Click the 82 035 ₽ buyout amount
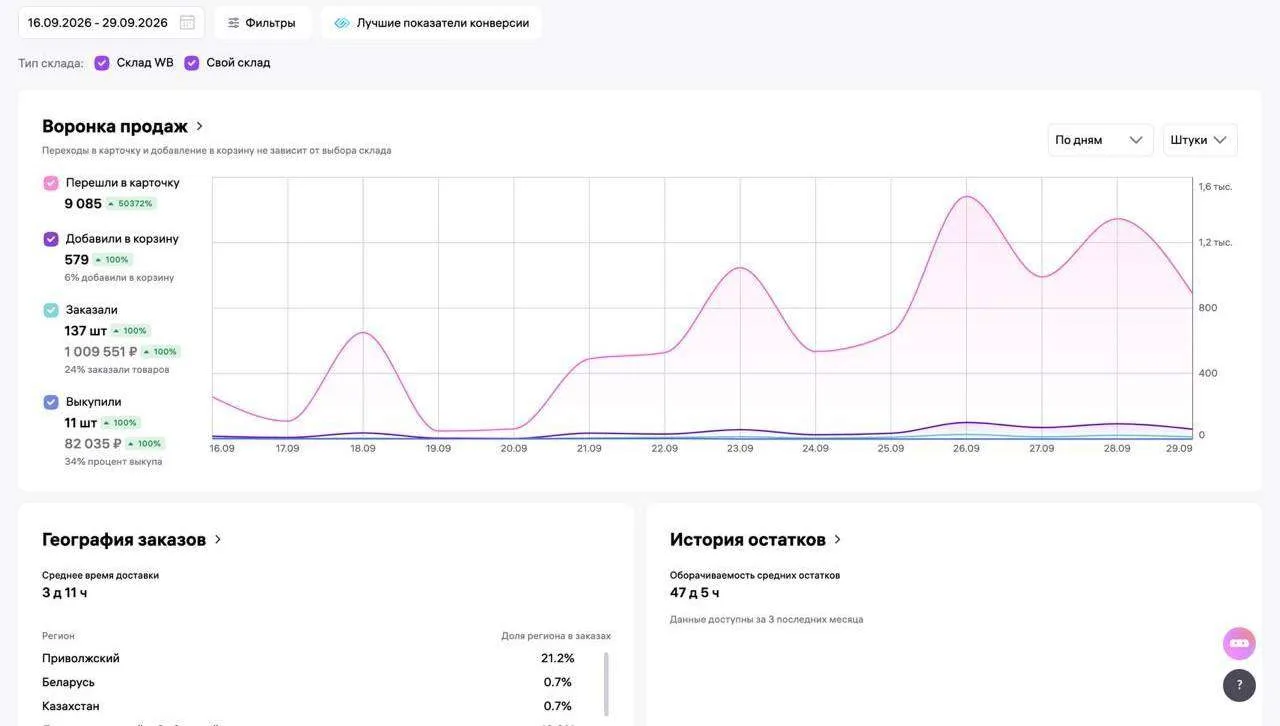The height and width of the screenshot is (726, 1280). point(93,444)
